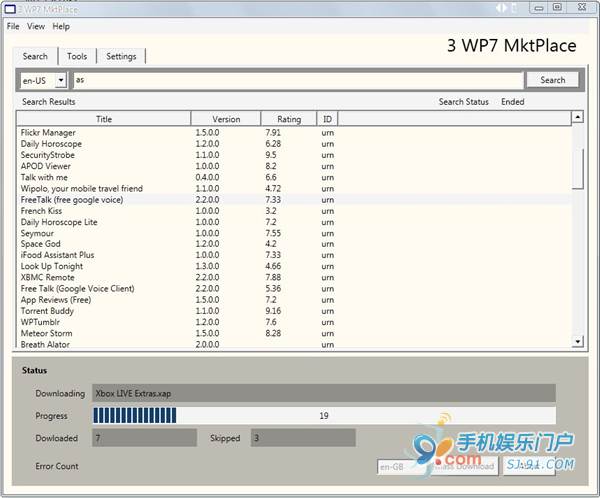Select 'Free Talk (Google Voice Client)' row
The image size is (600, 498).
click(294, 288)
